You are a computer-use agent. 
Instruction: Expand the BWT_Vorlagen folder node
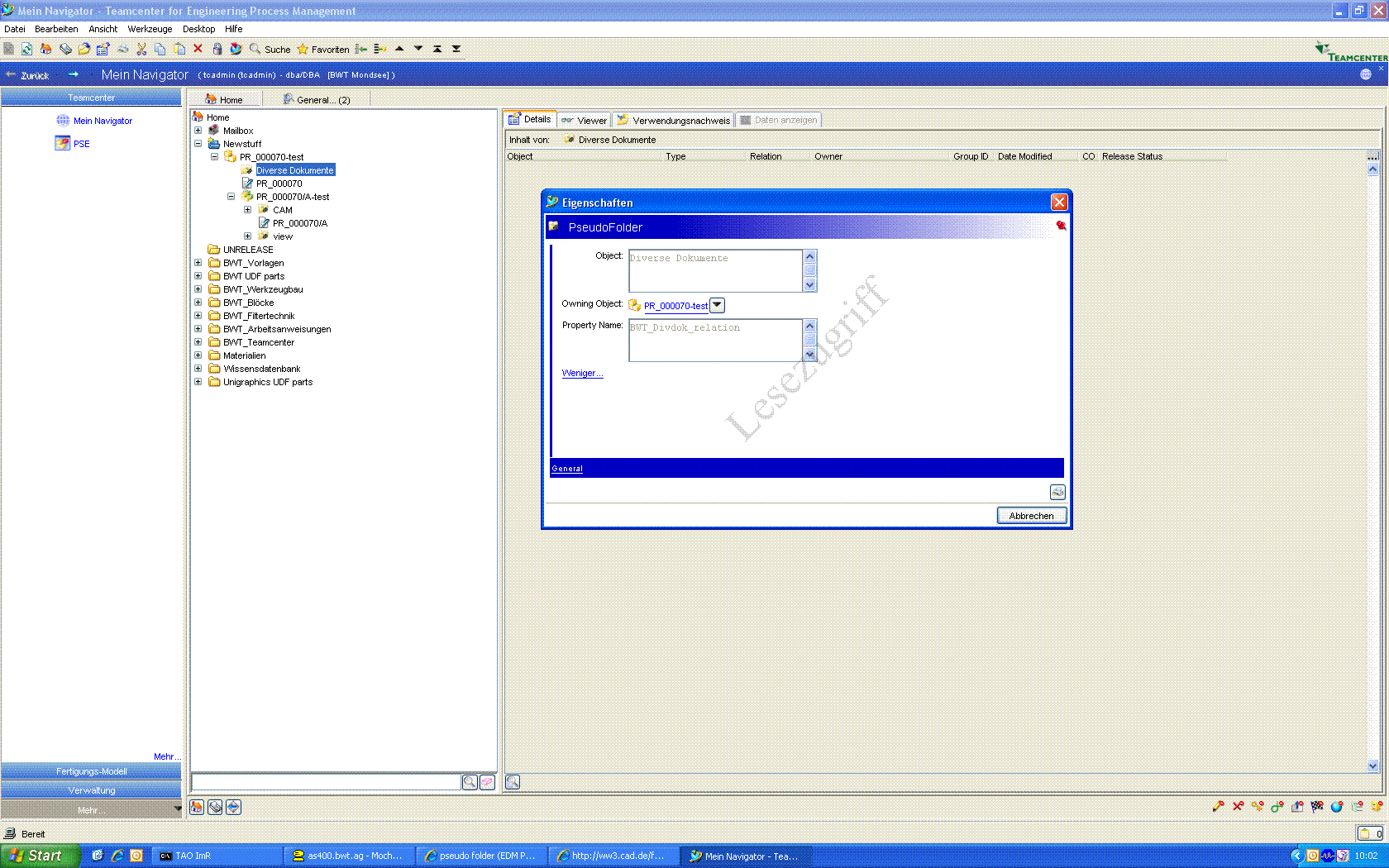(x=198, y=263)
